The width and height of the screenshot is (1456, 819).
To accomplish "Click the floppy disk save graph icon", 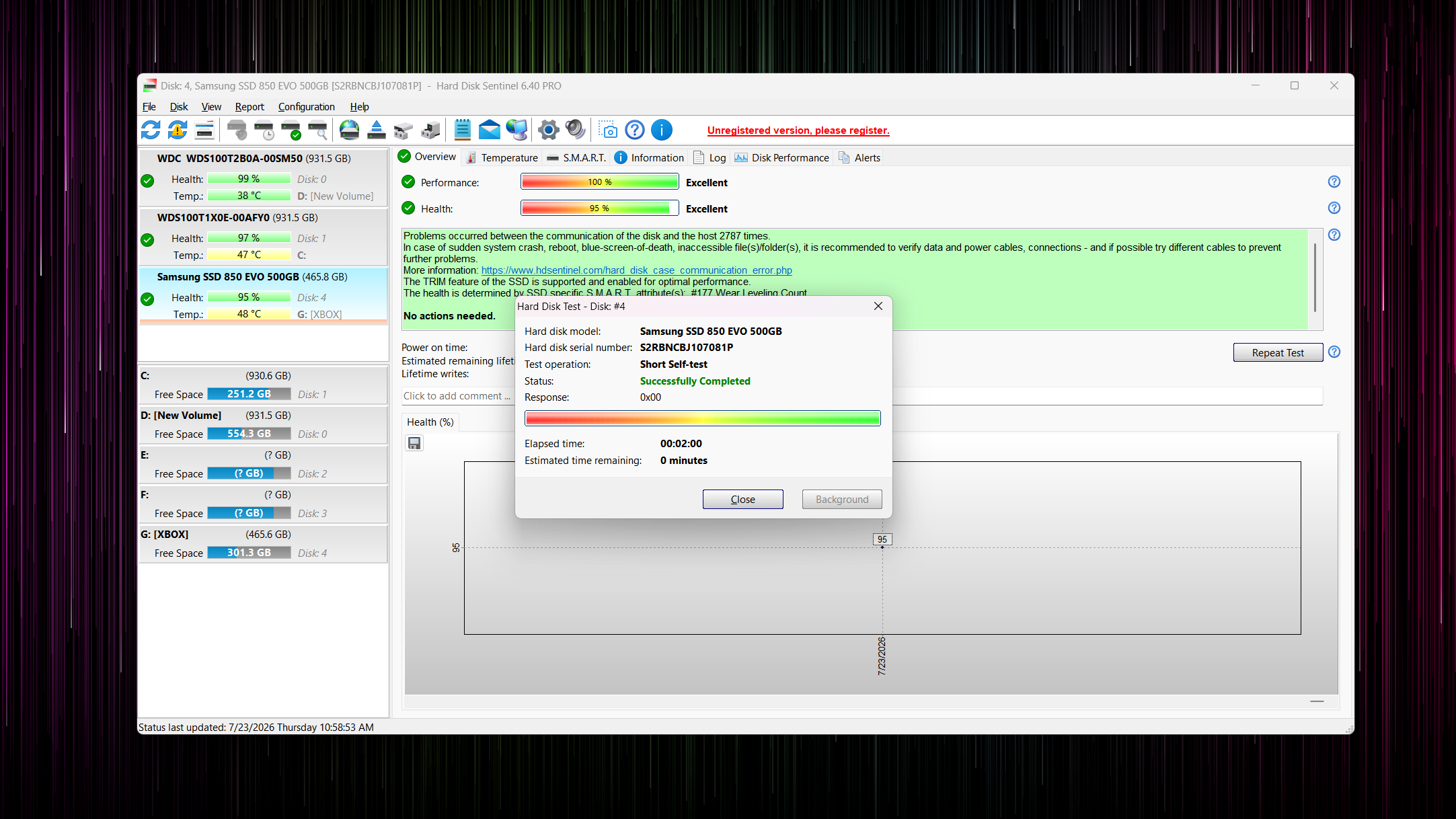I will (x=414, y=443).
